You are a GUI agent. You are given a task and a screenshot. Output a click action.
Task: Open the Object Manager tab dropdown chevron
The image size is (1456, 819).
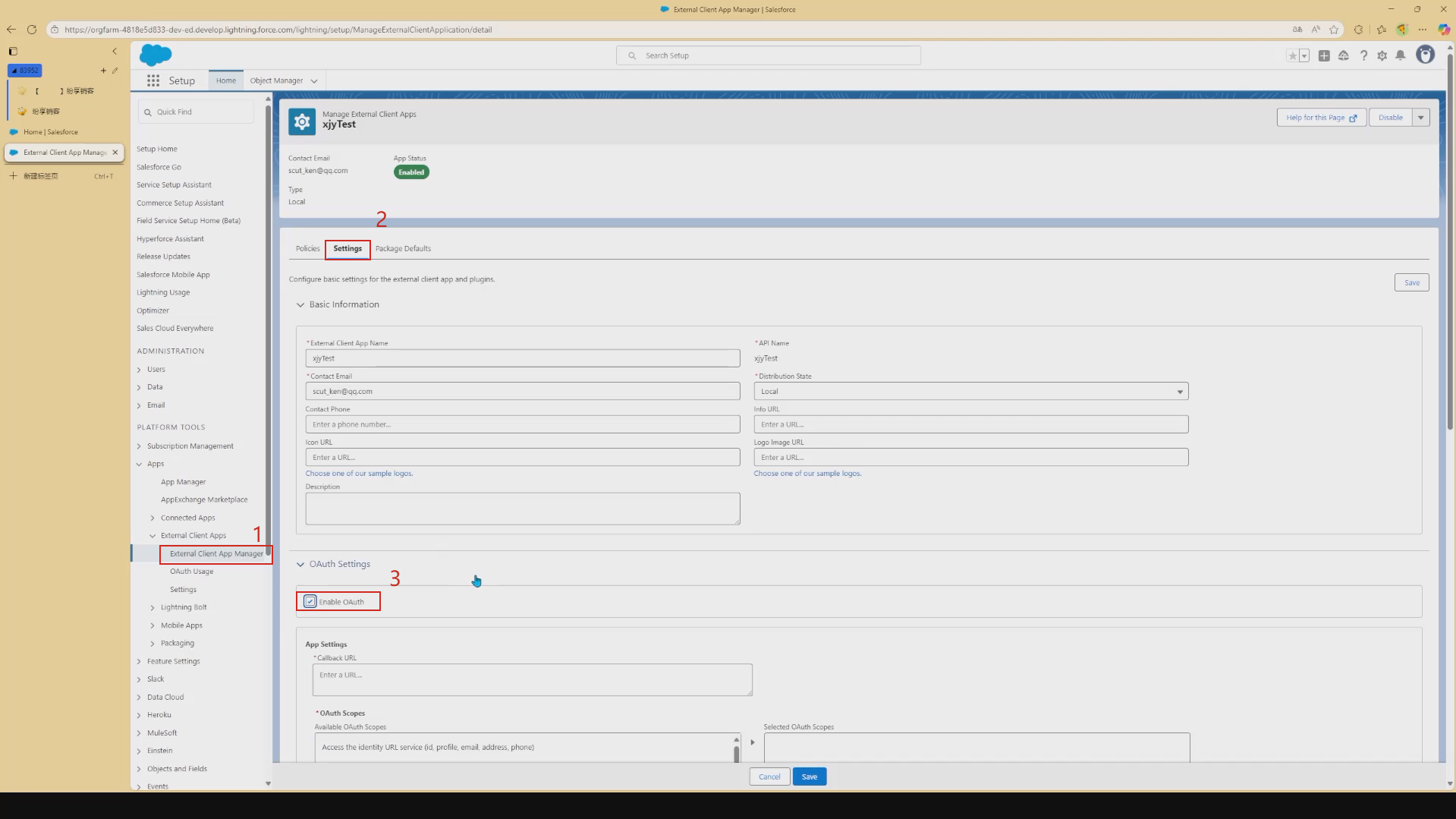tap(314, 80)
